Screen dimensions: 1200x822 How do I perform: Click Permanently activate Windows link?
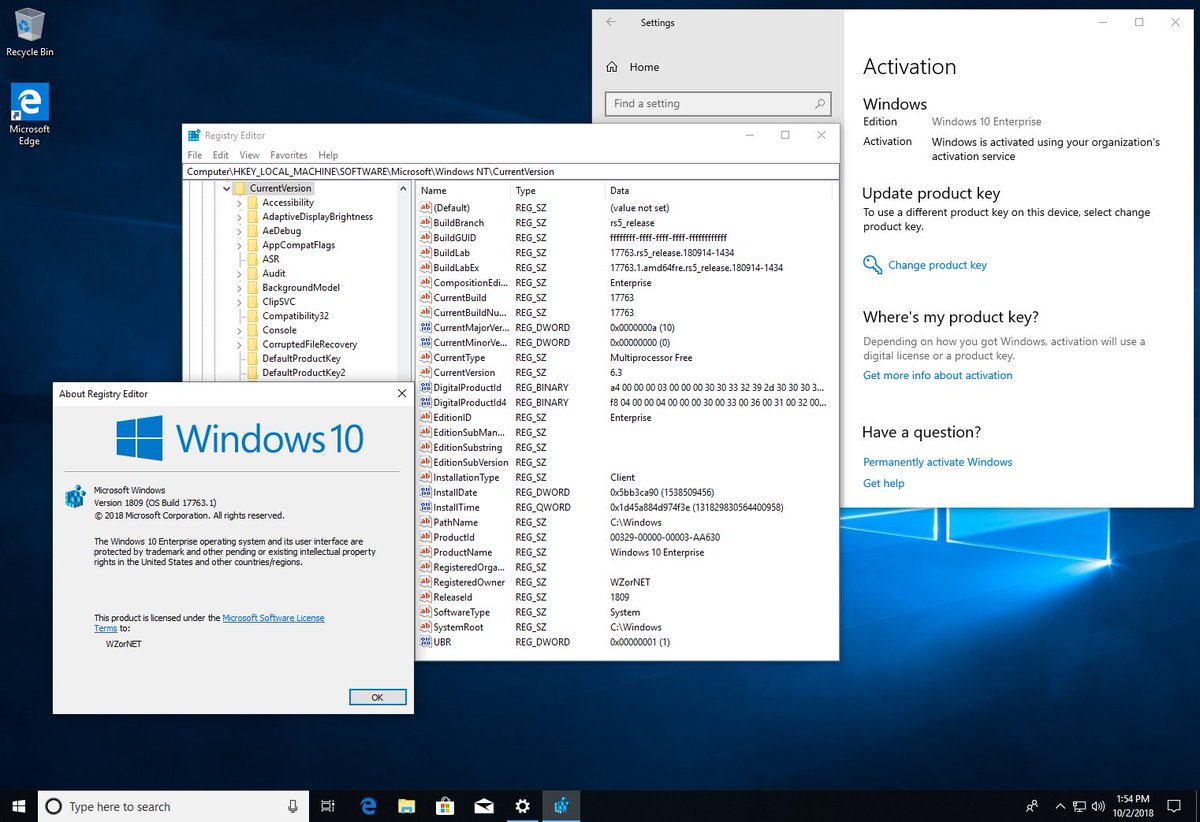[x=938, y=462]
